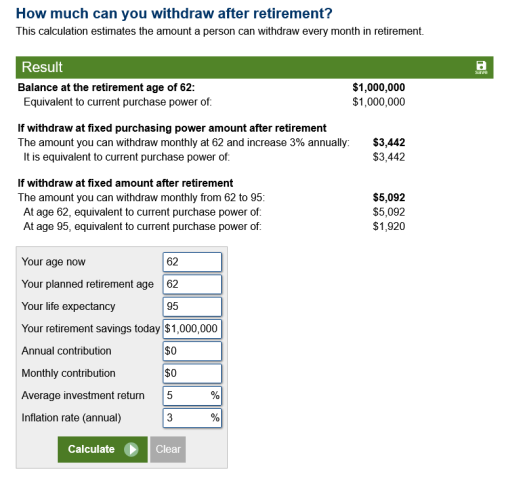Click the Average investment return field
This screenshot has height=500, width=525.
pos(192,396)
